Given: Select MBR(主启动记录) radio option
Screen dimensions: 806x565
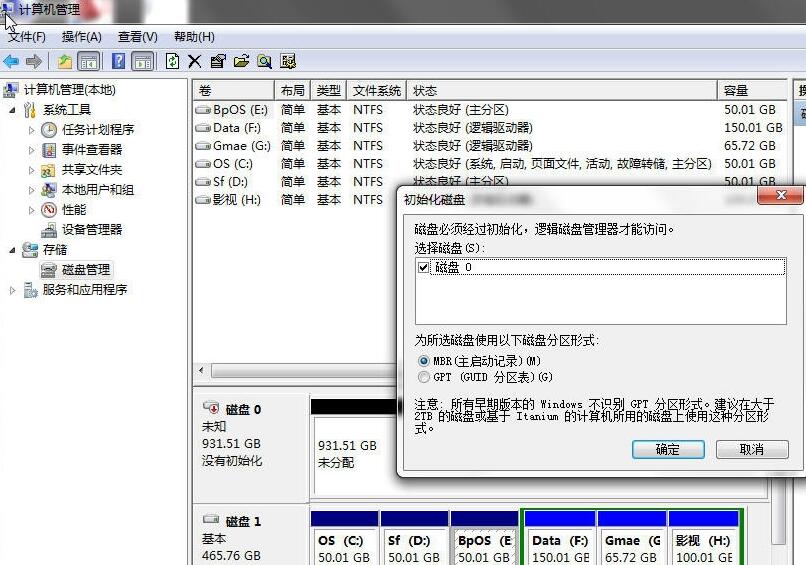Looking at the screenshot, I should click(x=424, y=361).
